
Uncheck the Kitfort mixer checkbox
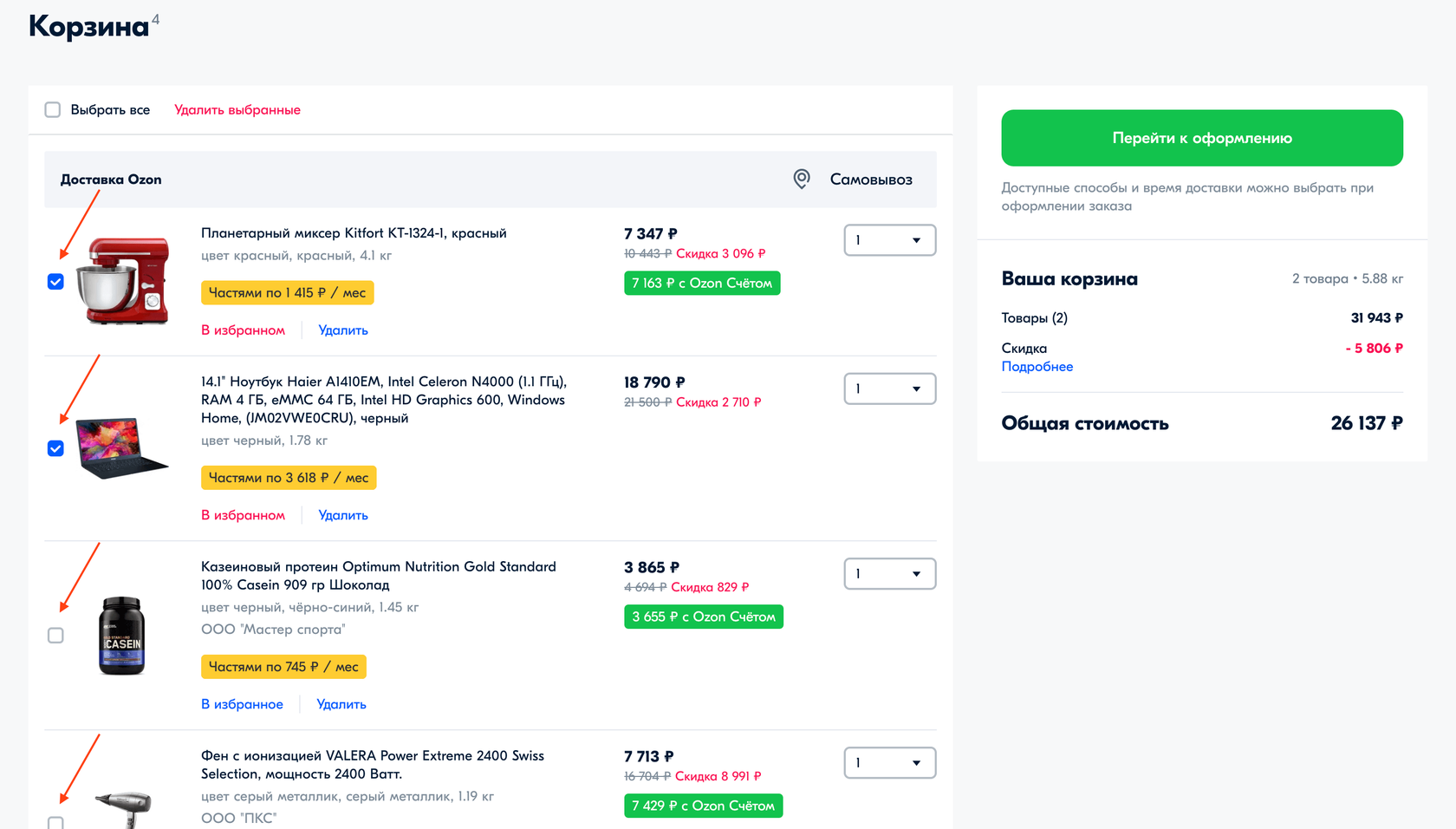[55, 282]
